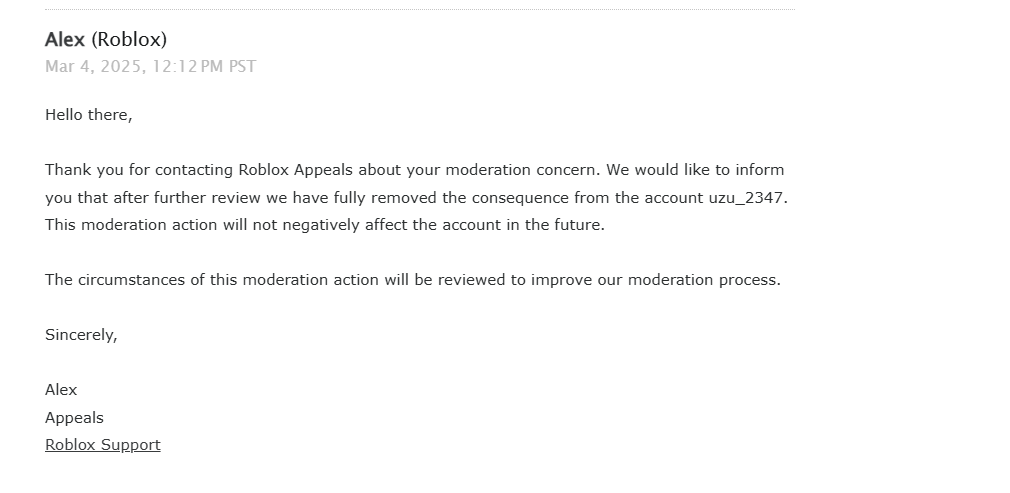Click the account name uzu_2347
The image size is (1010, 493).
(746, 198)
